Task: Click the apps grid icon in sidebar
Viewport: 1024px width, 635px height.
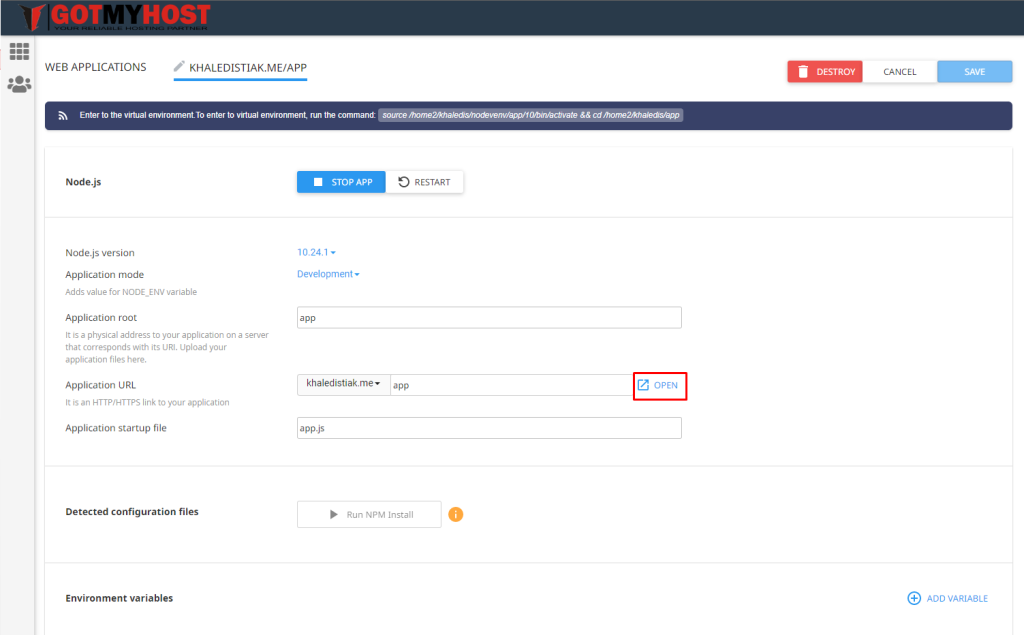Action: pos(19,51)
